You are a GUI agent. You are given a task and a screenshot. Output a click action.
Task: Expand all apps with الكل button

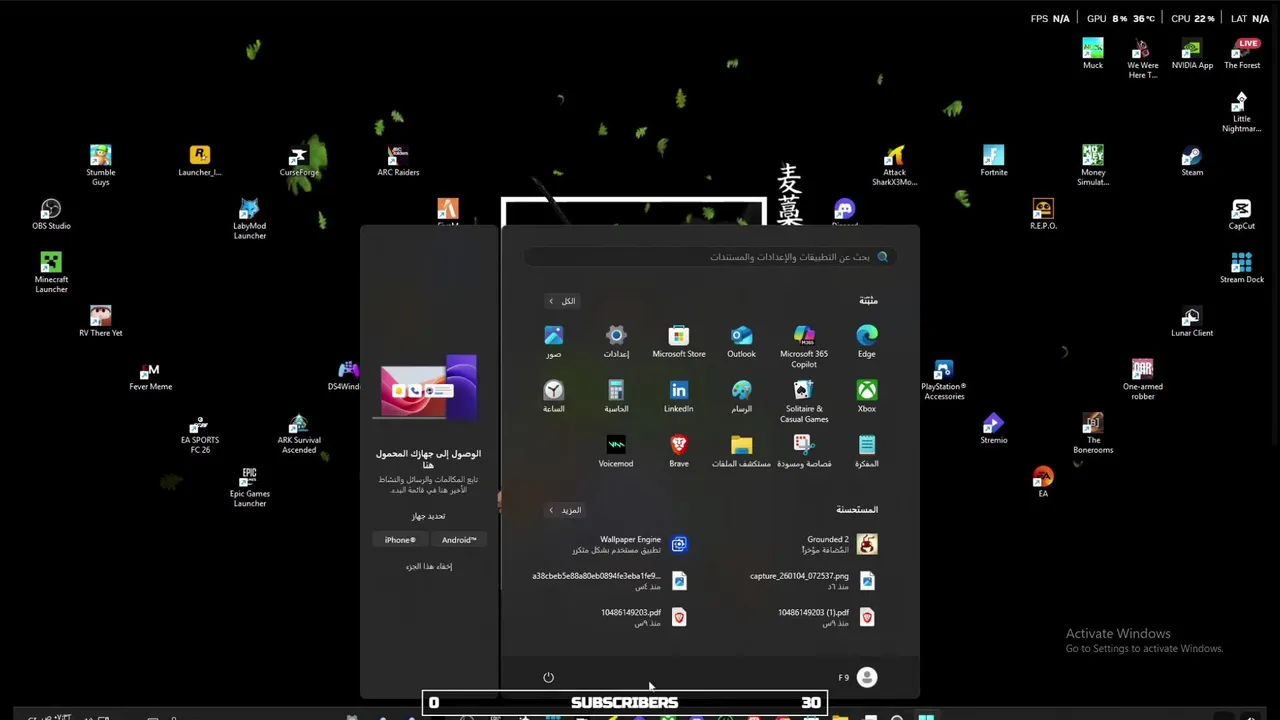[x=562, y=301]
